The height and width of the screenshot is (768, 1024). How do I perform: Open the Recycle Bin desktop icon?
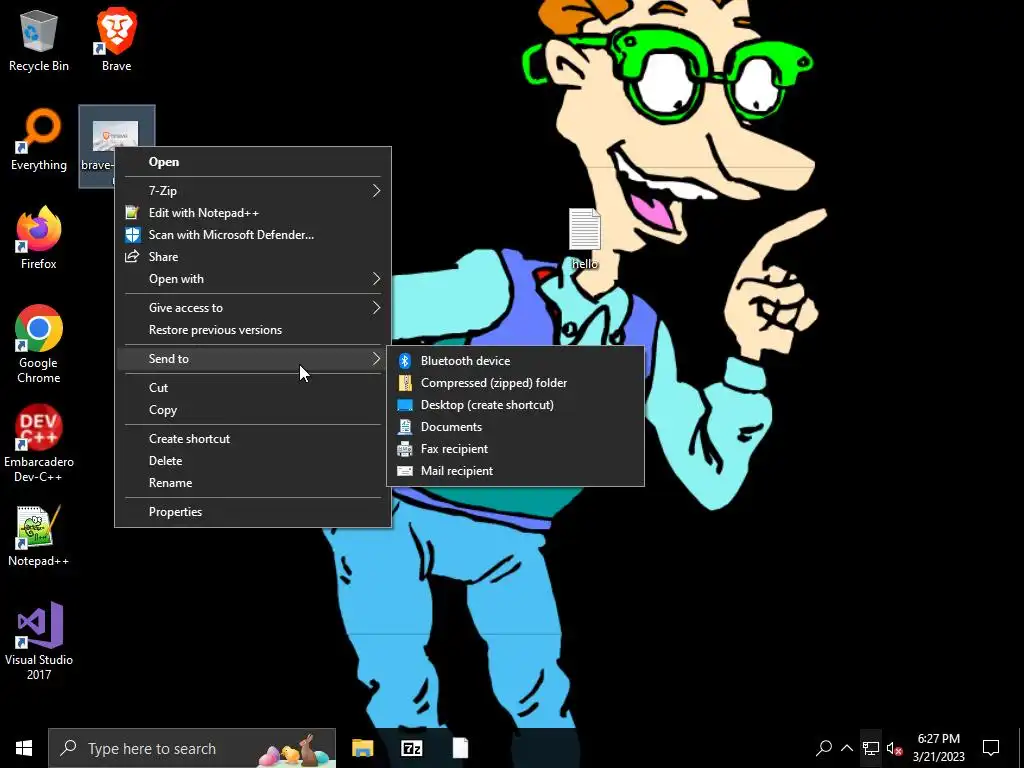(x=39, y=40)
